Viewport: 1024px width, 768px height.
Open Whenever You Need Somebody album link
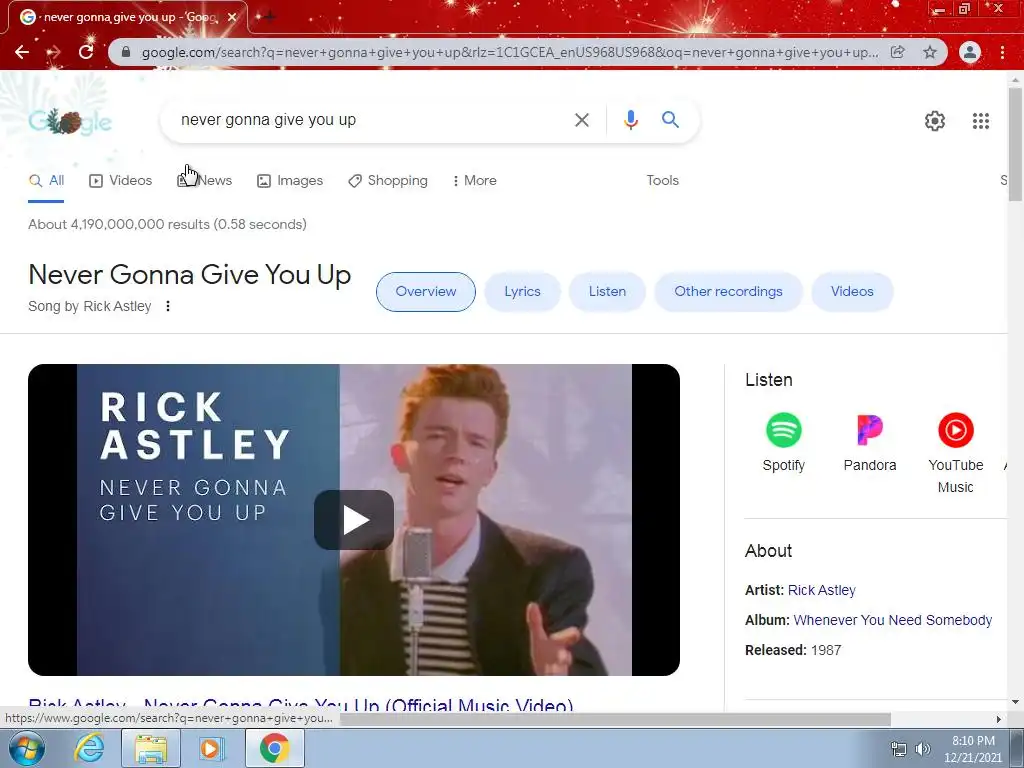click(893, 620)
